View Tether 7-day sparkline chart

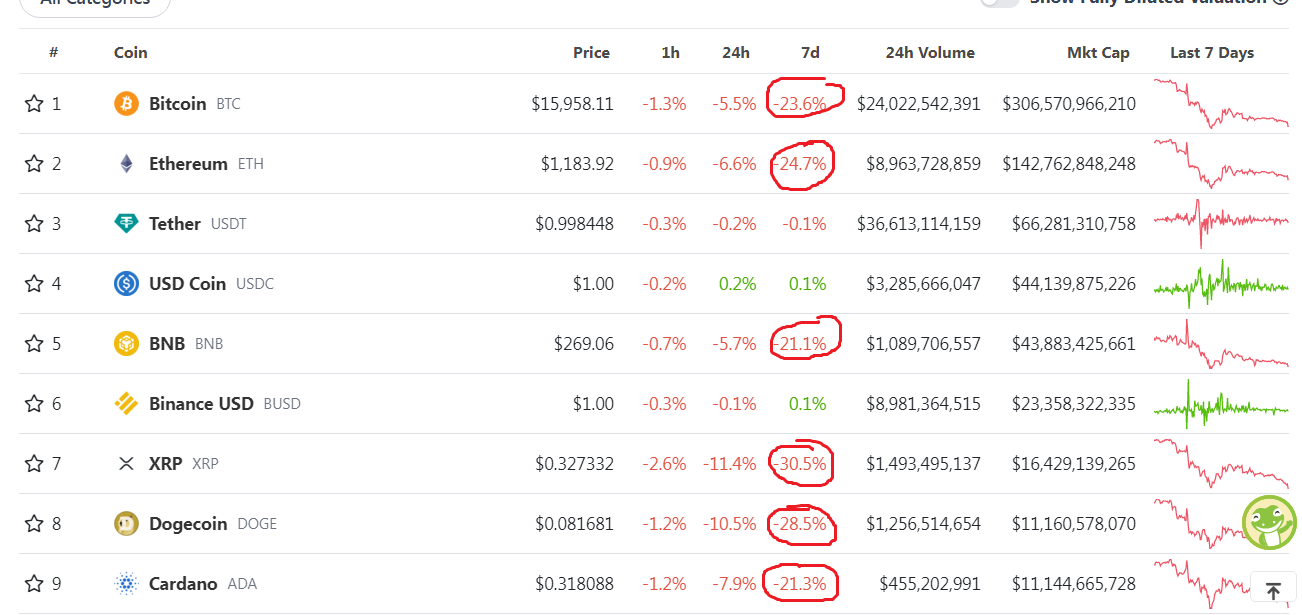(1221, 224)
